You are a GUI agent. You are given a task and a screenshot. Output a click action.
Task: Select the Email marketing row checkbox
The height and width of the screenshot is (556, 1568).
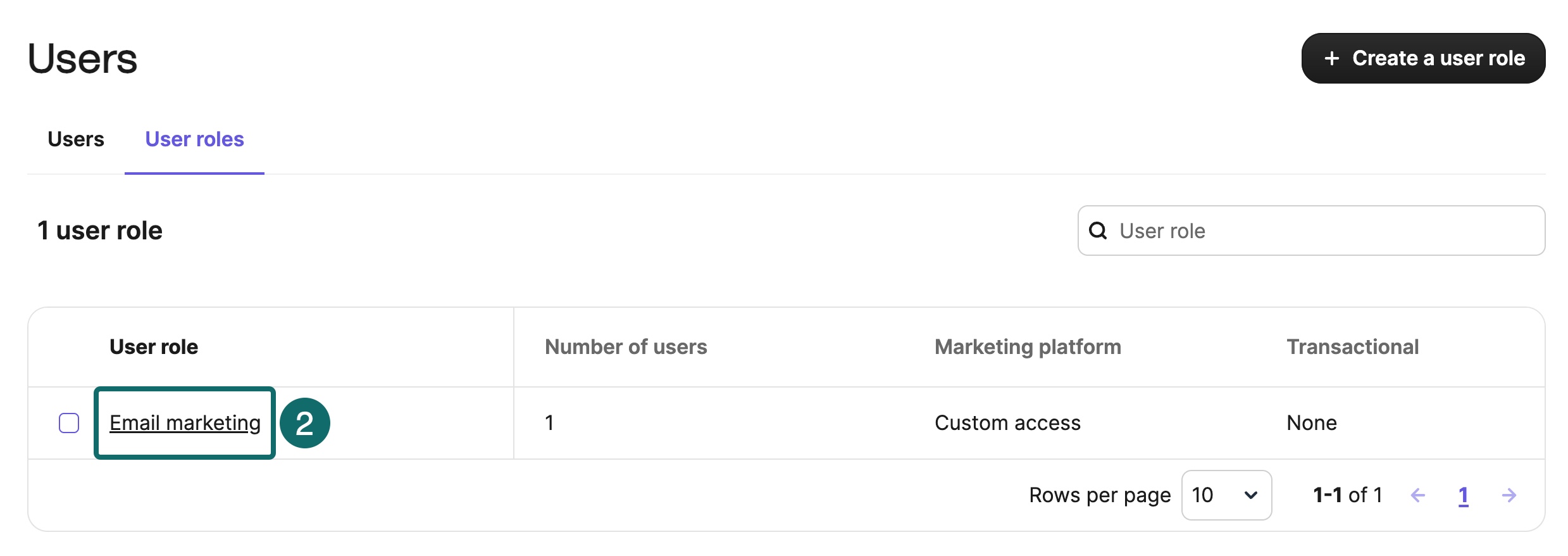(x=69, y=423)
